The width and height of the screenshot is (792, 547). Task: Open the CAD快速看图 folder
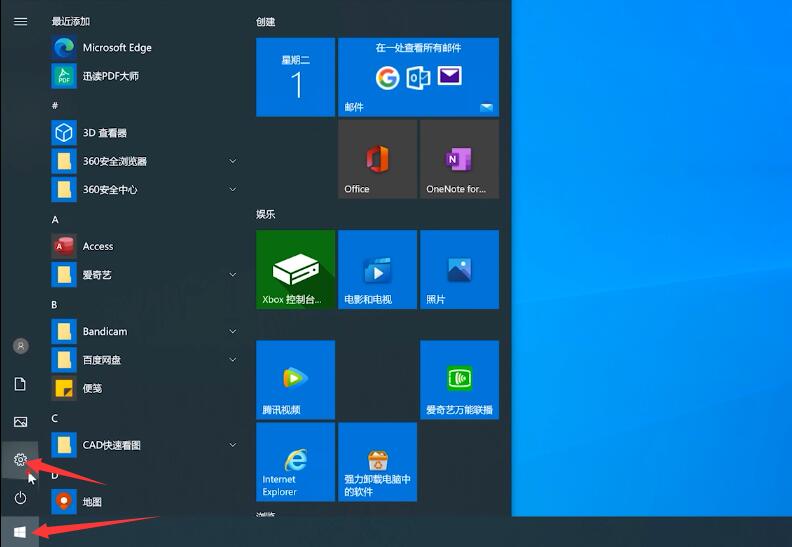pyautogui.click(x=144, y=445)
